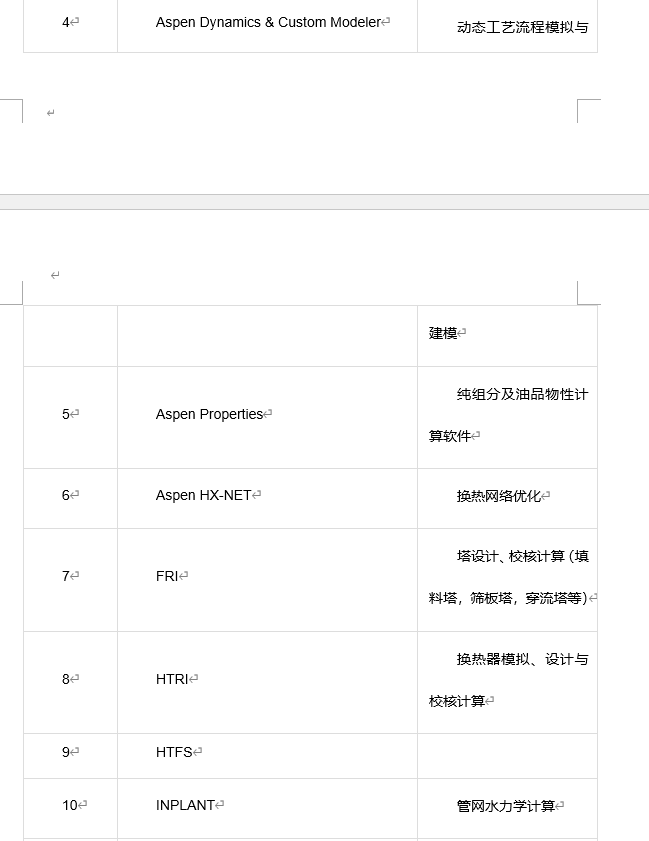Click the continued cell text '建模'
This screenshot has width=649, height=841.
point(442,333)
